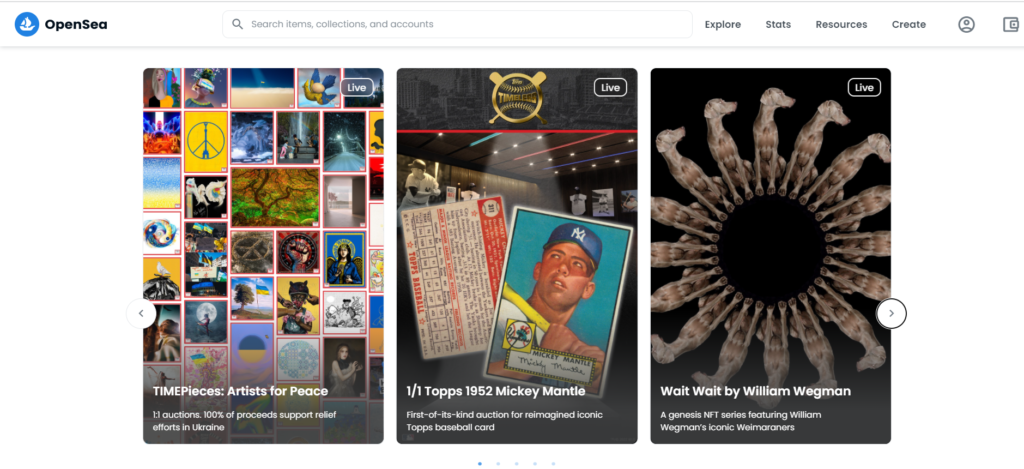Viewport: 1024px width, 469px height.
Task: Click Live badge on TIMEPieces card
Action: tap(357, 88)
